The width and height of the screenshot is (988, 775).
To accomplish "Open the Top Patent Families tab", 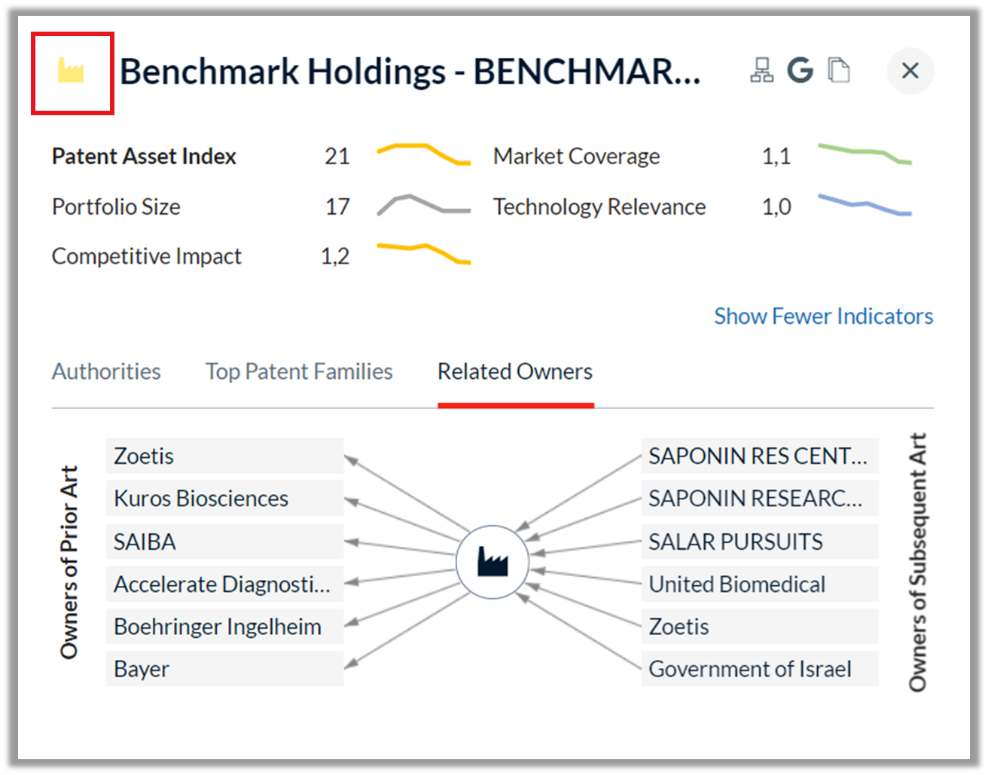I will (299, 372).
